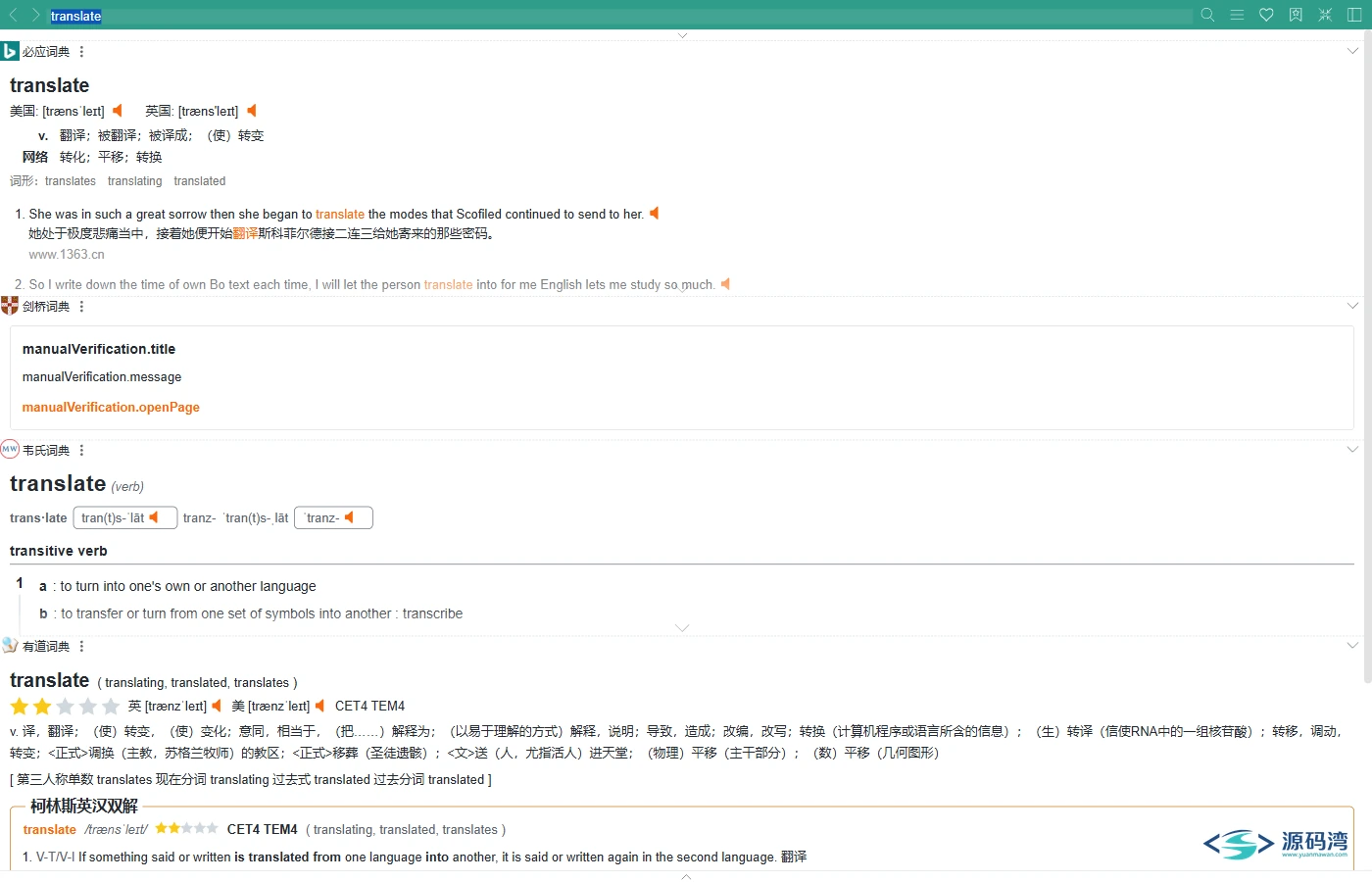The height and width of the screenshot is (882, 1372).
Task: Click the 'transcribe' synonym in definition b
Action: [432, 613]
